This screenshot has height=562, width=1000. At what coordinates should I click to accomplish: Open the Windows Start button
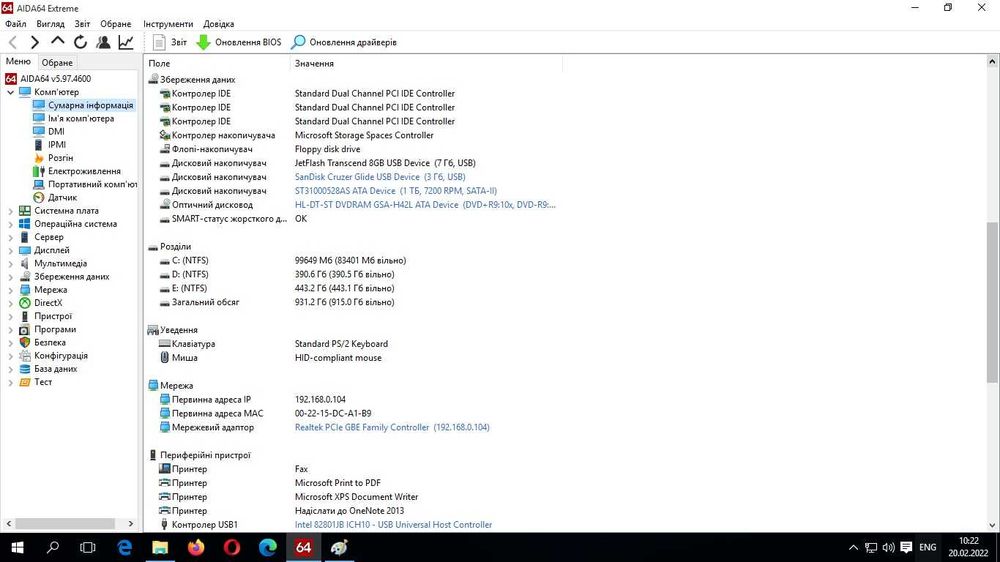pyautogui.click(x=17, y=547)
